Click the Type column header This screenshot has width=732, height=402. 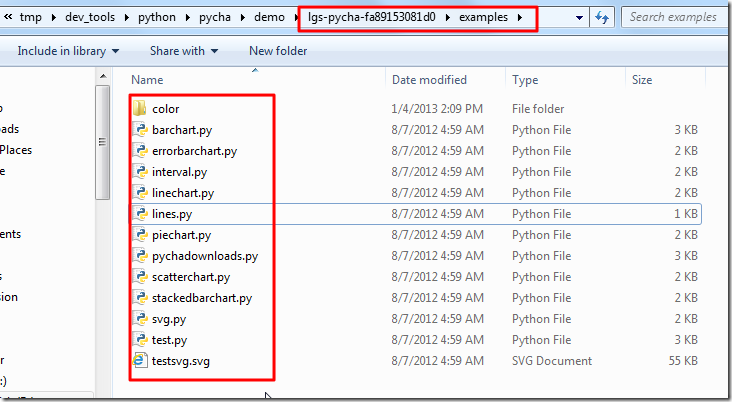pyautogui.click(x=526, y=80)
